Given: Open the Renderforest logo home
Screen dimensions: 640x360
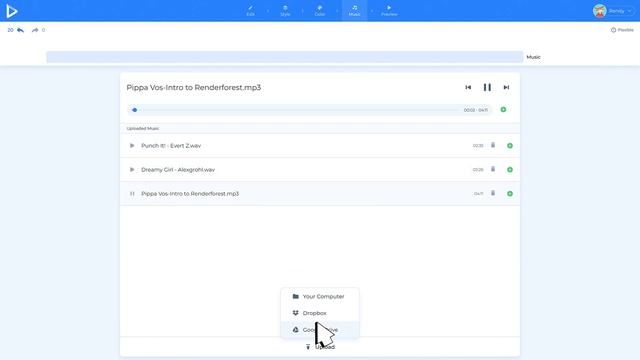Looking at the screenshot, I should 12,11.
